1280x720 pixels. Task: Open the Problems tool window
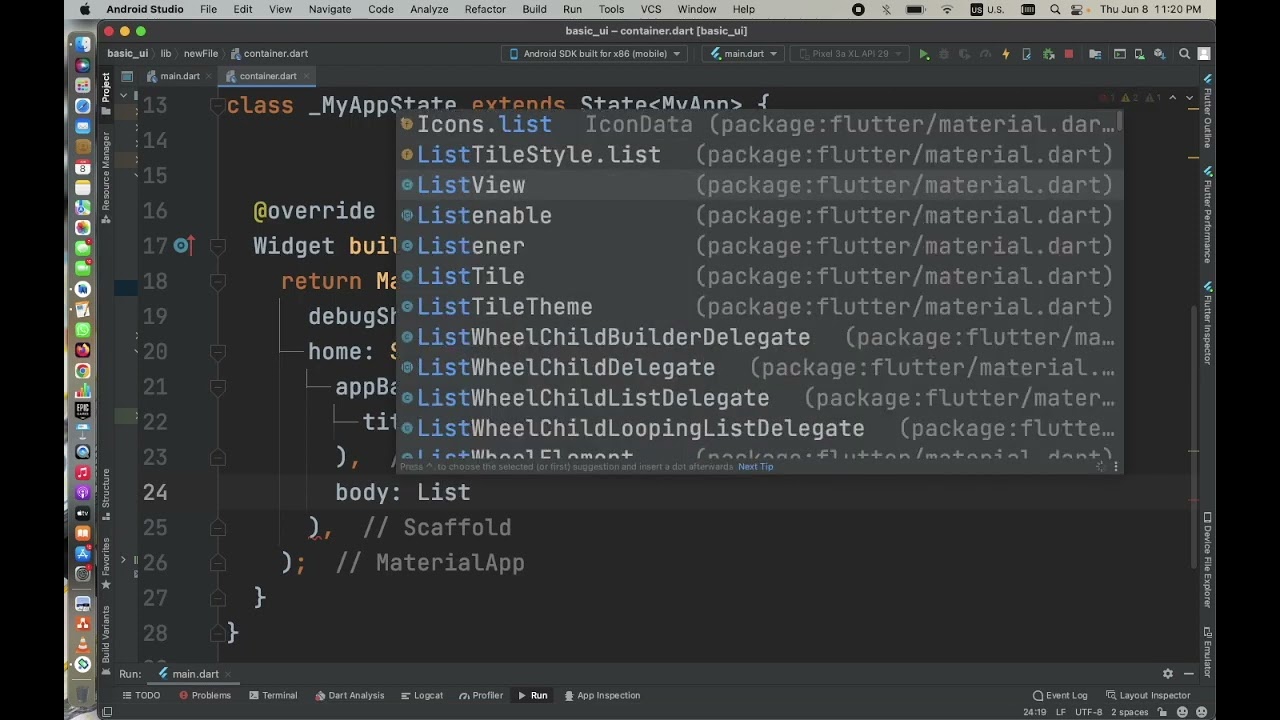pos(205,696)
